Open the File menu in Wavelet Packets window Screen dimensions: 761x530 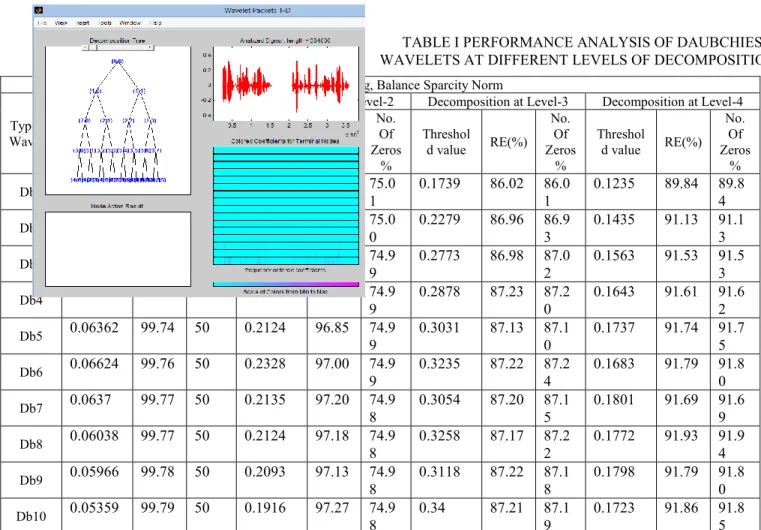click(x=42, y=23)
